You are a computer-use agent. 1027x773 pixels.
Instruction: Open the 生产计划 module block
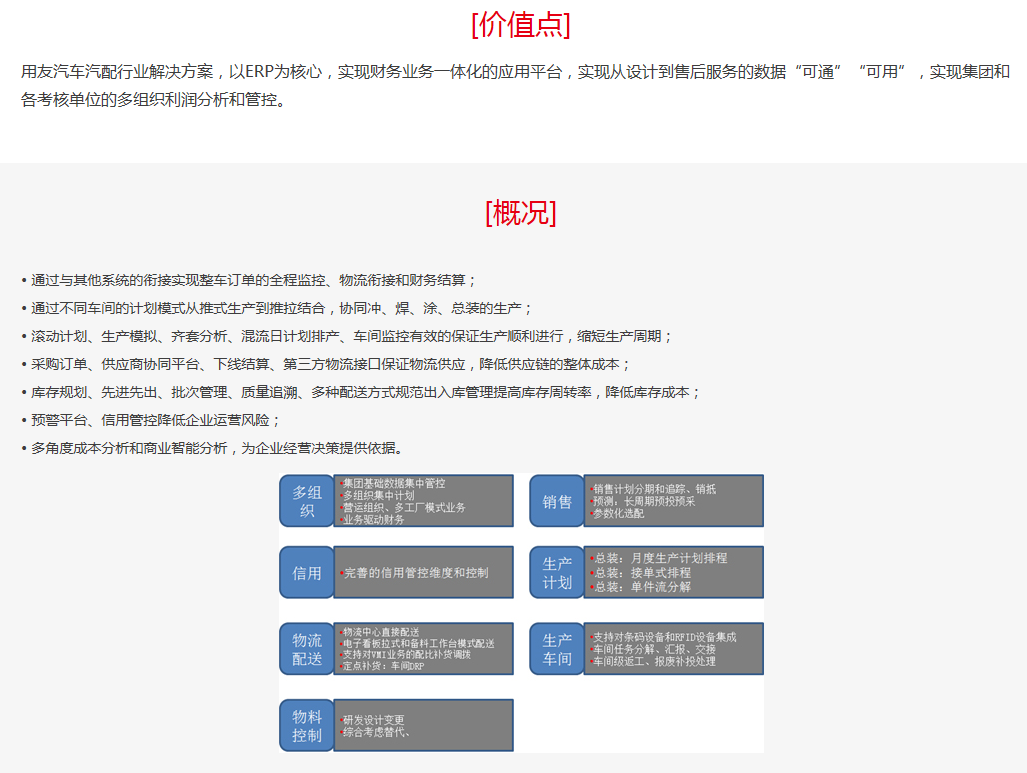pyautogui.click(x=557, y=572)
